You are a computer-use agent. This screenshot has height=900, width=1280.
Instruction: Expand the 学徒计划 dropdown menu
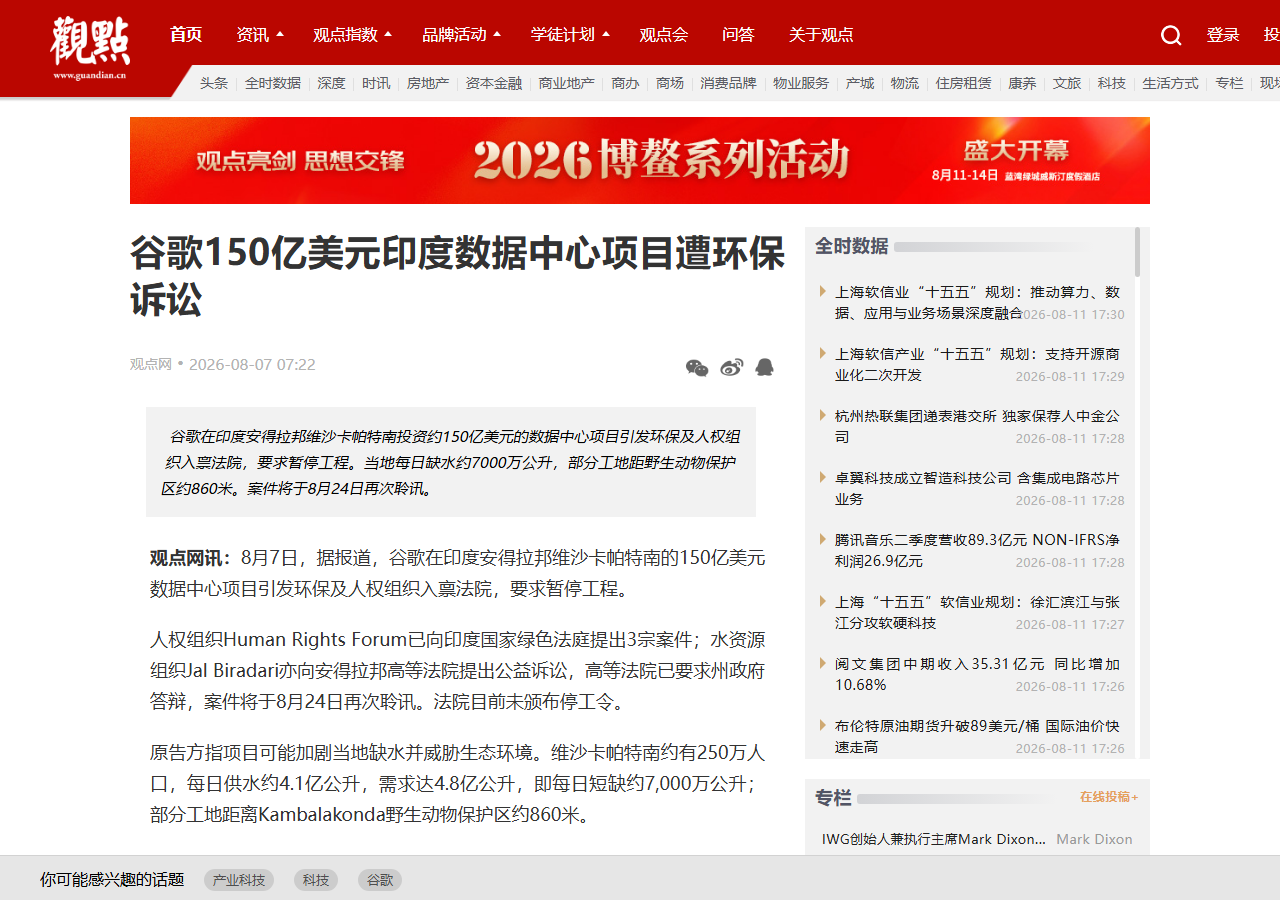tap(570, 35)
